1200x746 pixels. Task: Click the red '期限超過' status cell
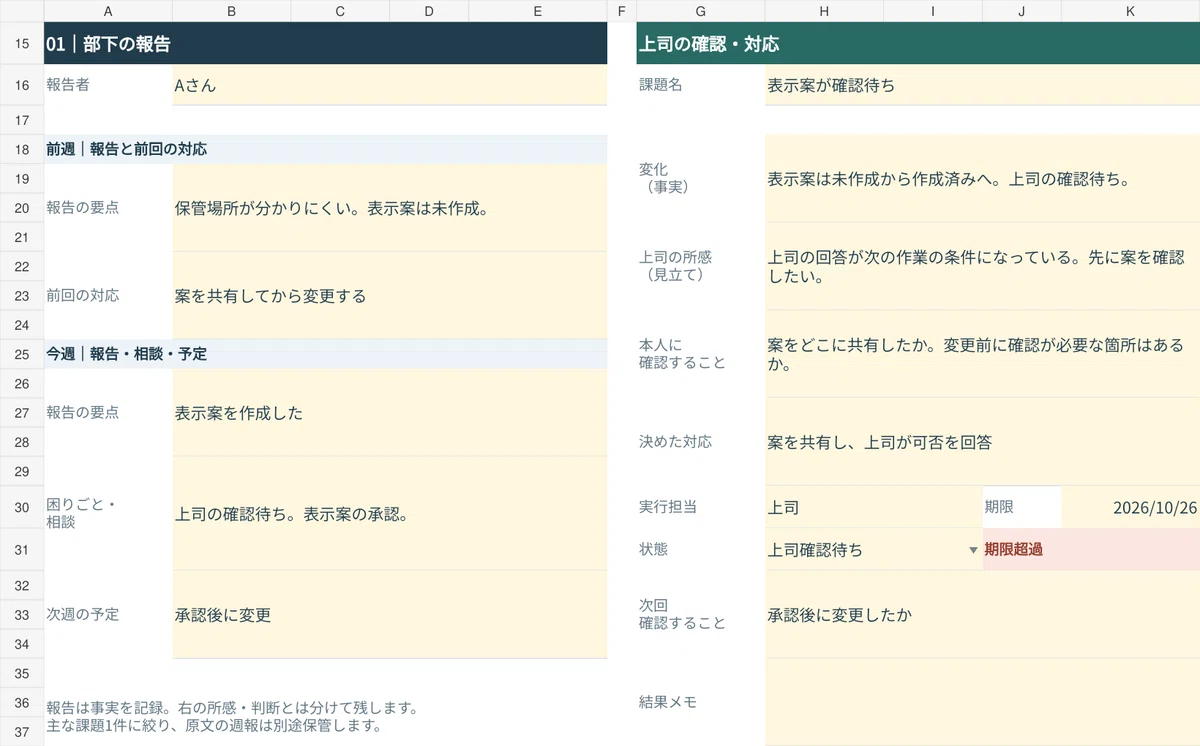[1091, 549]
